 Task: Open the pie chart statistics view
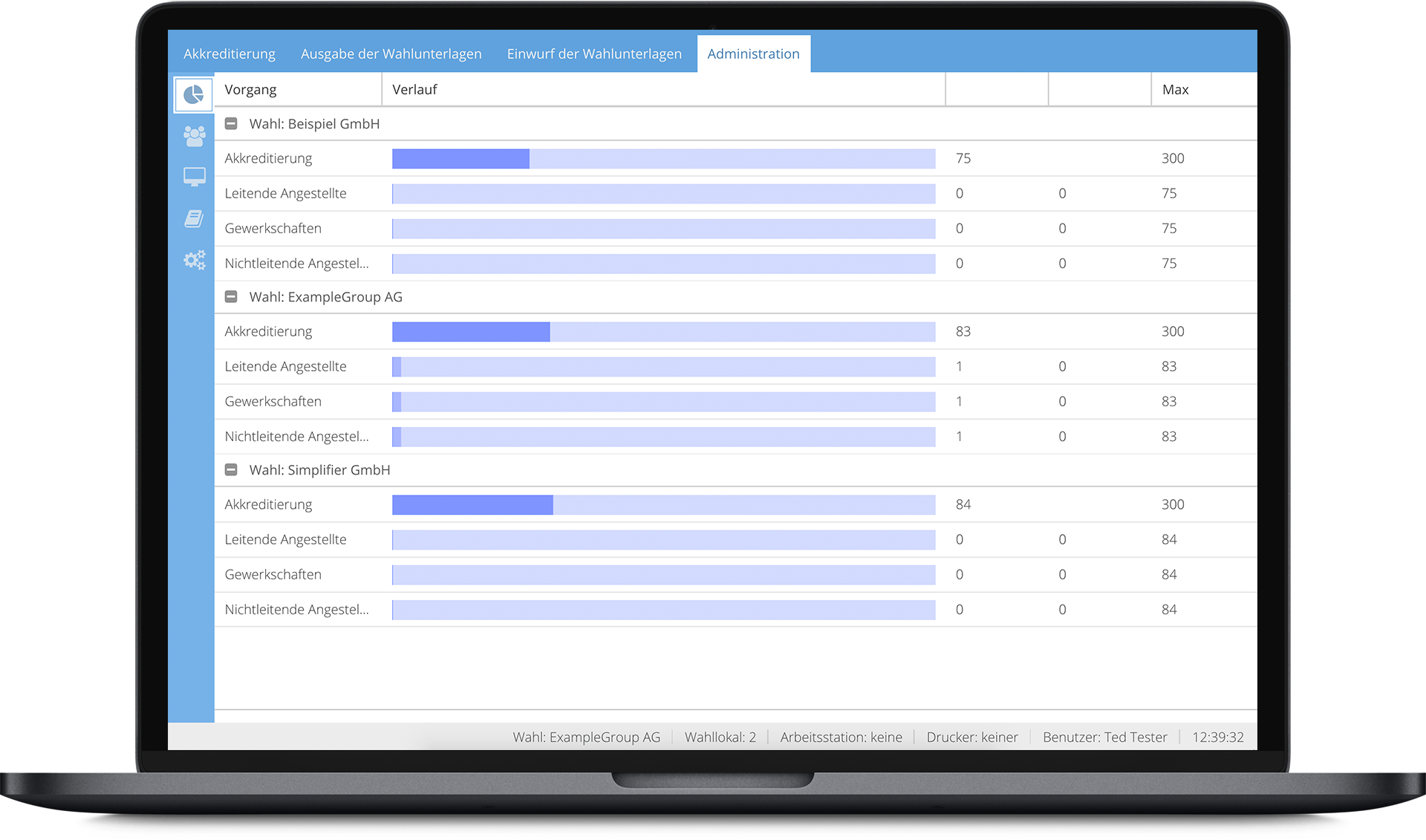pyautogui.click(x=193, y=94)
